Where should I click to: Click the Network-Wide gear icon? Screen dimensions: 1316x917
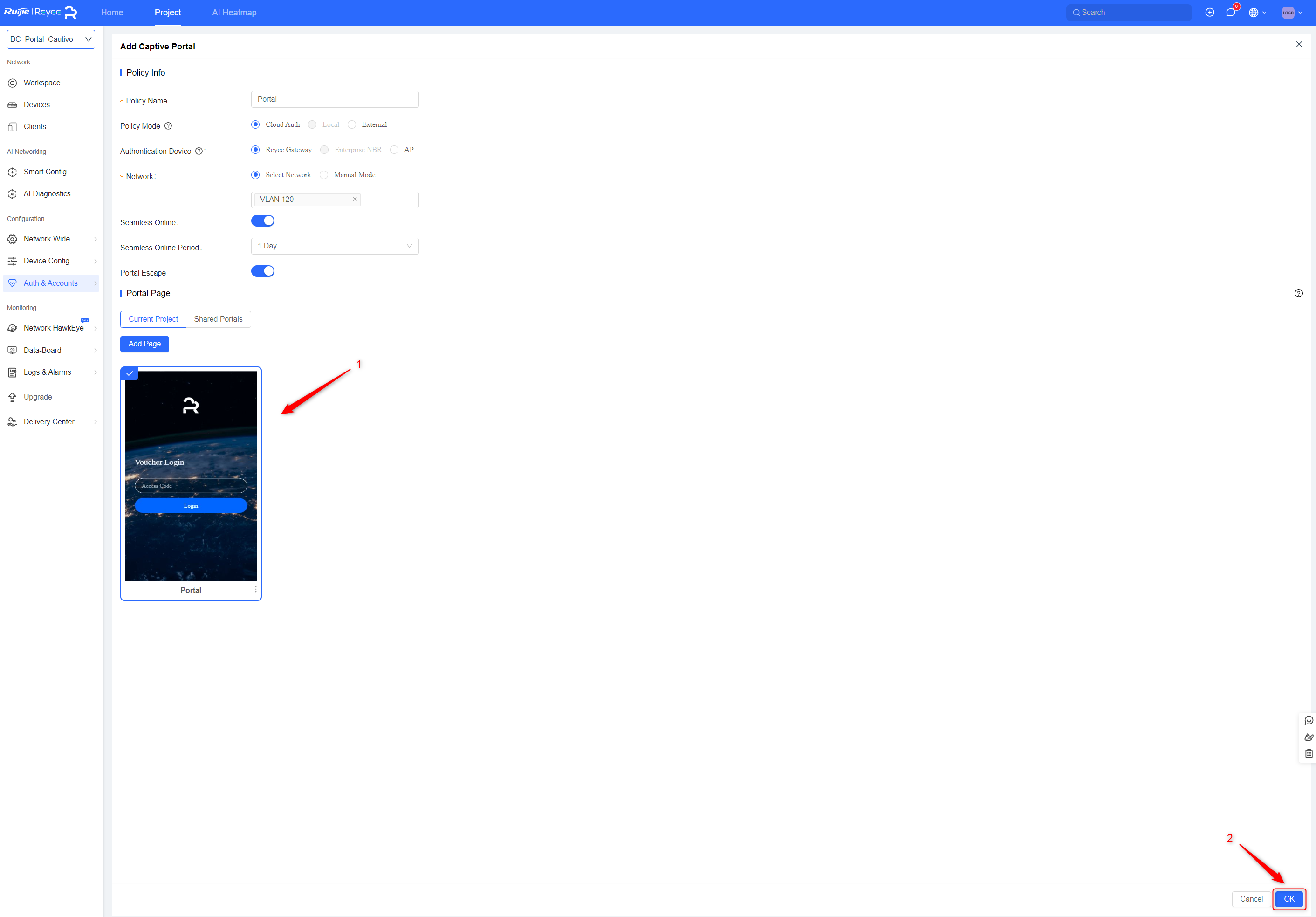click(12, 239)
